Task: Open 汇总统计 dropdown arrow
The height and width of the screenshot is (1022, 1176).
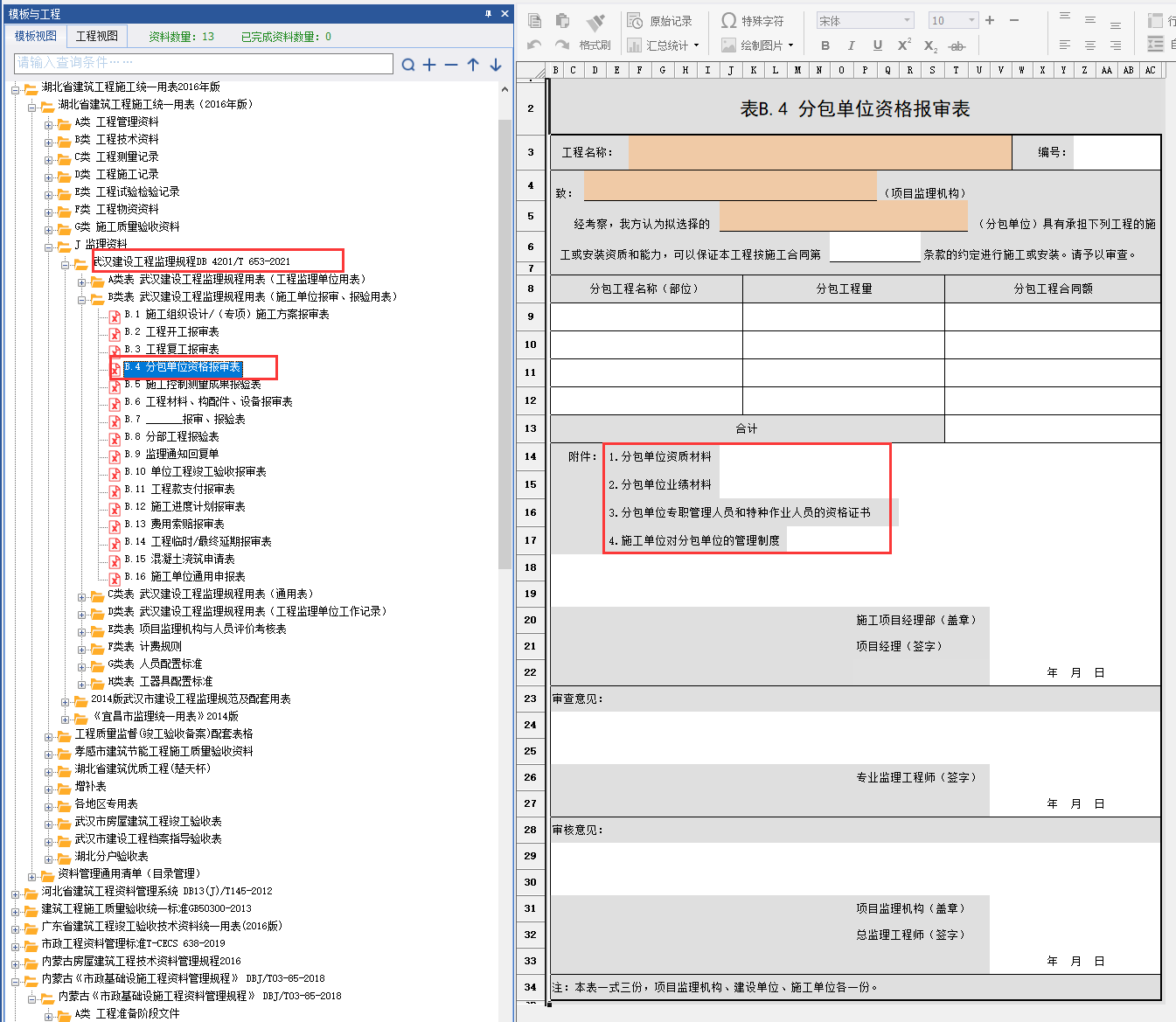Action: point(696,45)
